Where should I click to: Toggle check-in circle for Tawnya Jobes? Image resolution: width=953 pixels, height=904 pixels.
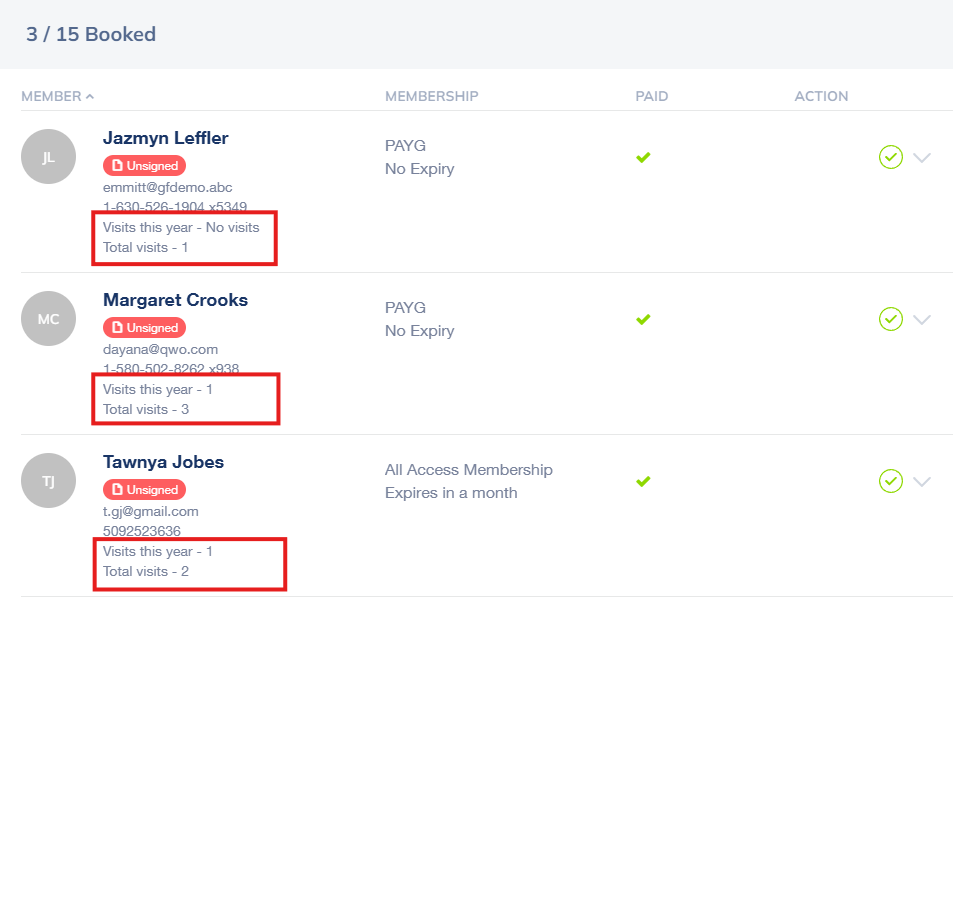890,481
